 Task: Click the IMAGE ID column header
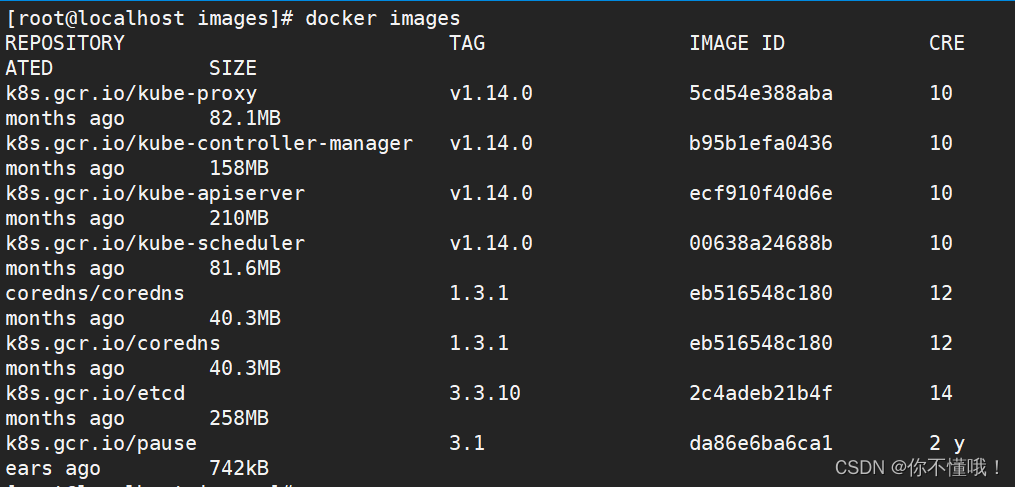click(737, 43)
